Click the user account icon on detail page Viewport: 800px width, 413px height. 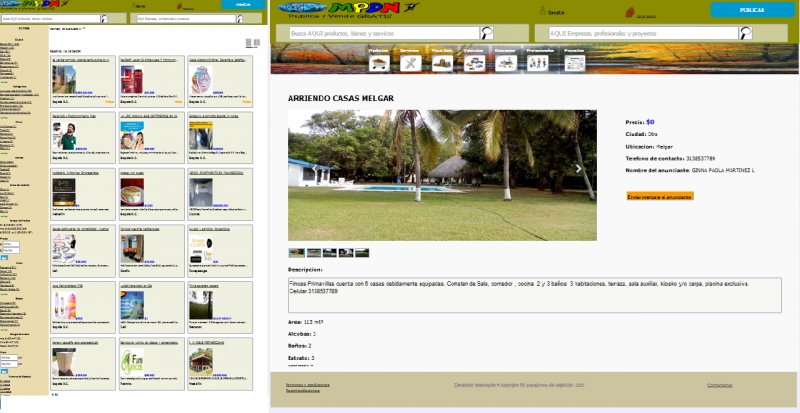[543, 11]
